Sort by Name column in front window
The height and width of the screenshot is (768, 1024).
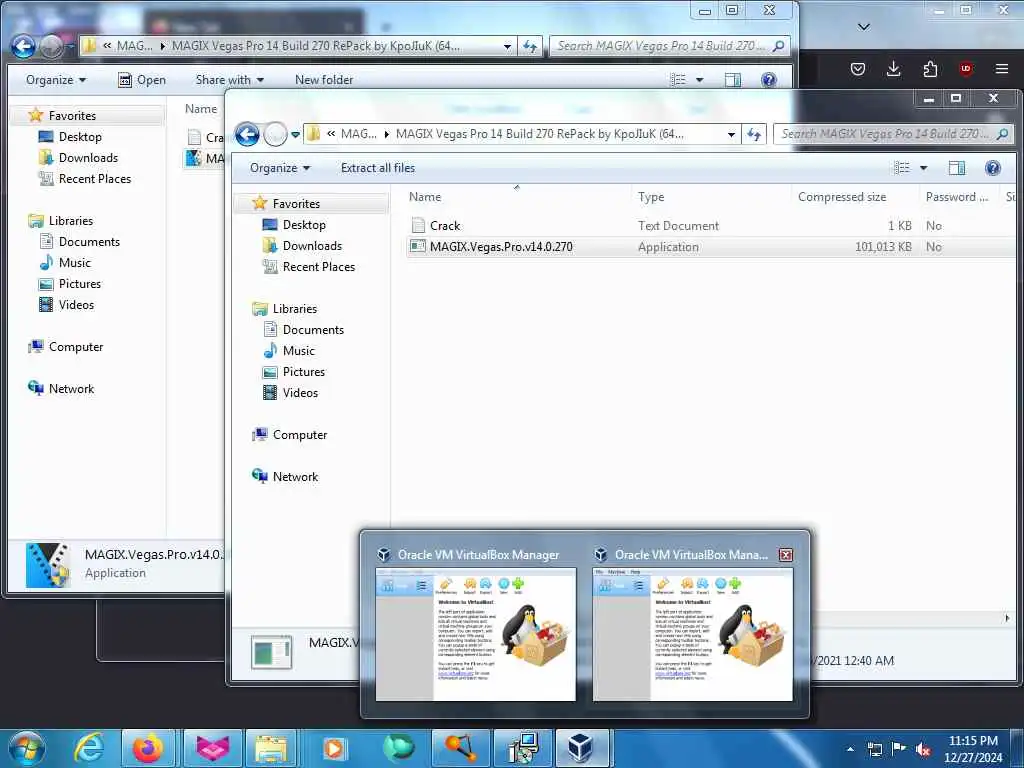click(424, 197)
